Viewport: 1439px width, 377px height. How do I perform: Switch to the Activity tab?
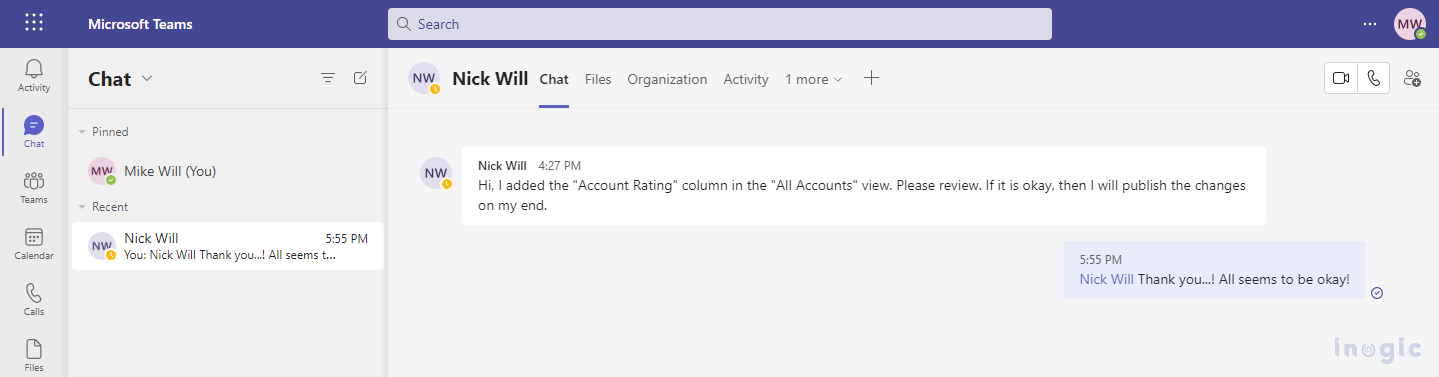[x=746, y=79]
